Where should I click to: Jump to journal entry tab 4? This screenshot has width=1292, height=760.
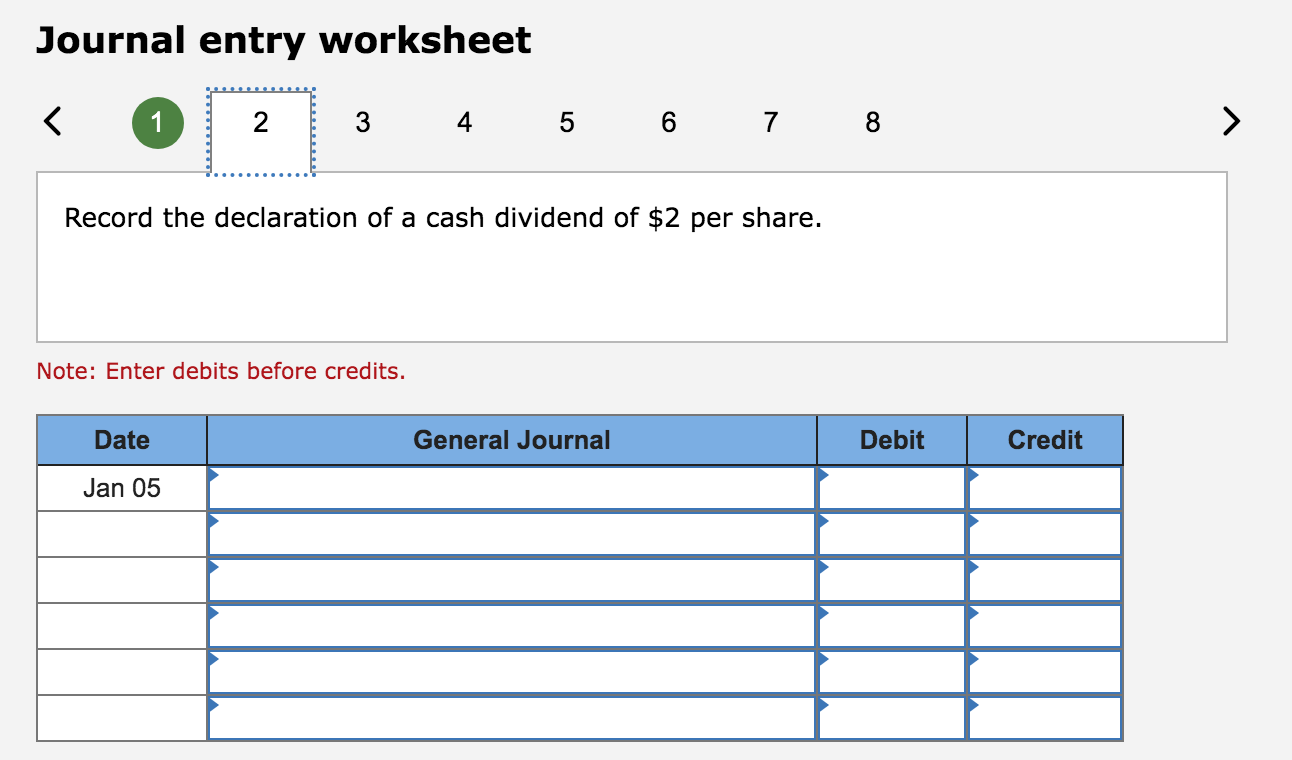464,122
